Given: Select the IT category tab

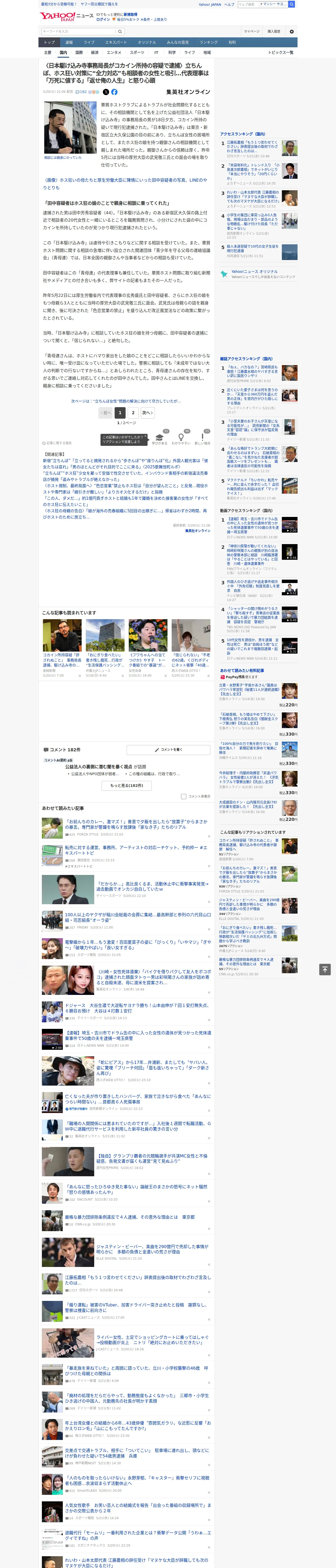Looking at the screenshot, I should [x=156, y=52].
